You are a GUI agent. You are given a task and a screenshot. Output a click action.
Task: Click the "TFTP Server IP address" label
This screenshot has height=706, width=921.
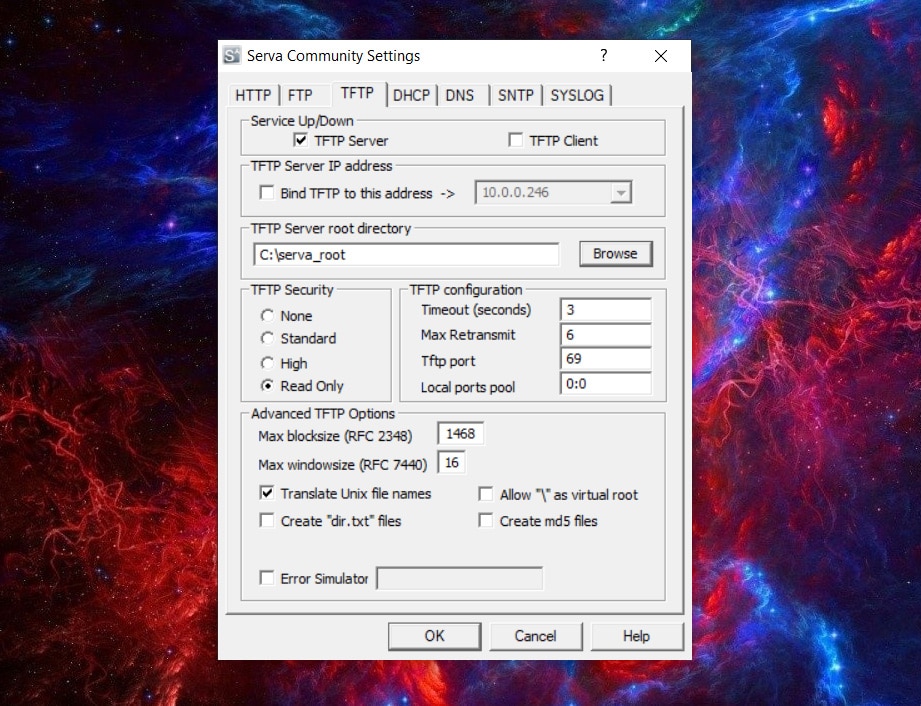tap(321, 166)
